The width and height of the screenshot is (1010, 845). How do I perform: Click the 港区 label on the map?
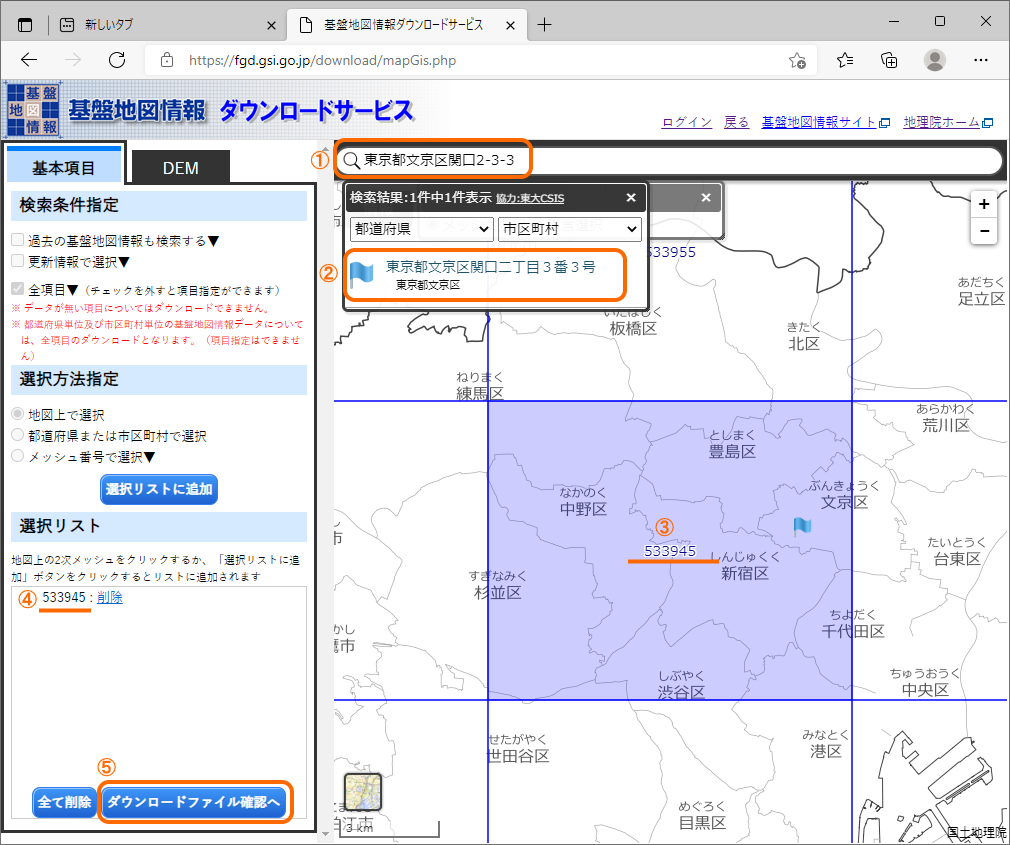point(826,751)
